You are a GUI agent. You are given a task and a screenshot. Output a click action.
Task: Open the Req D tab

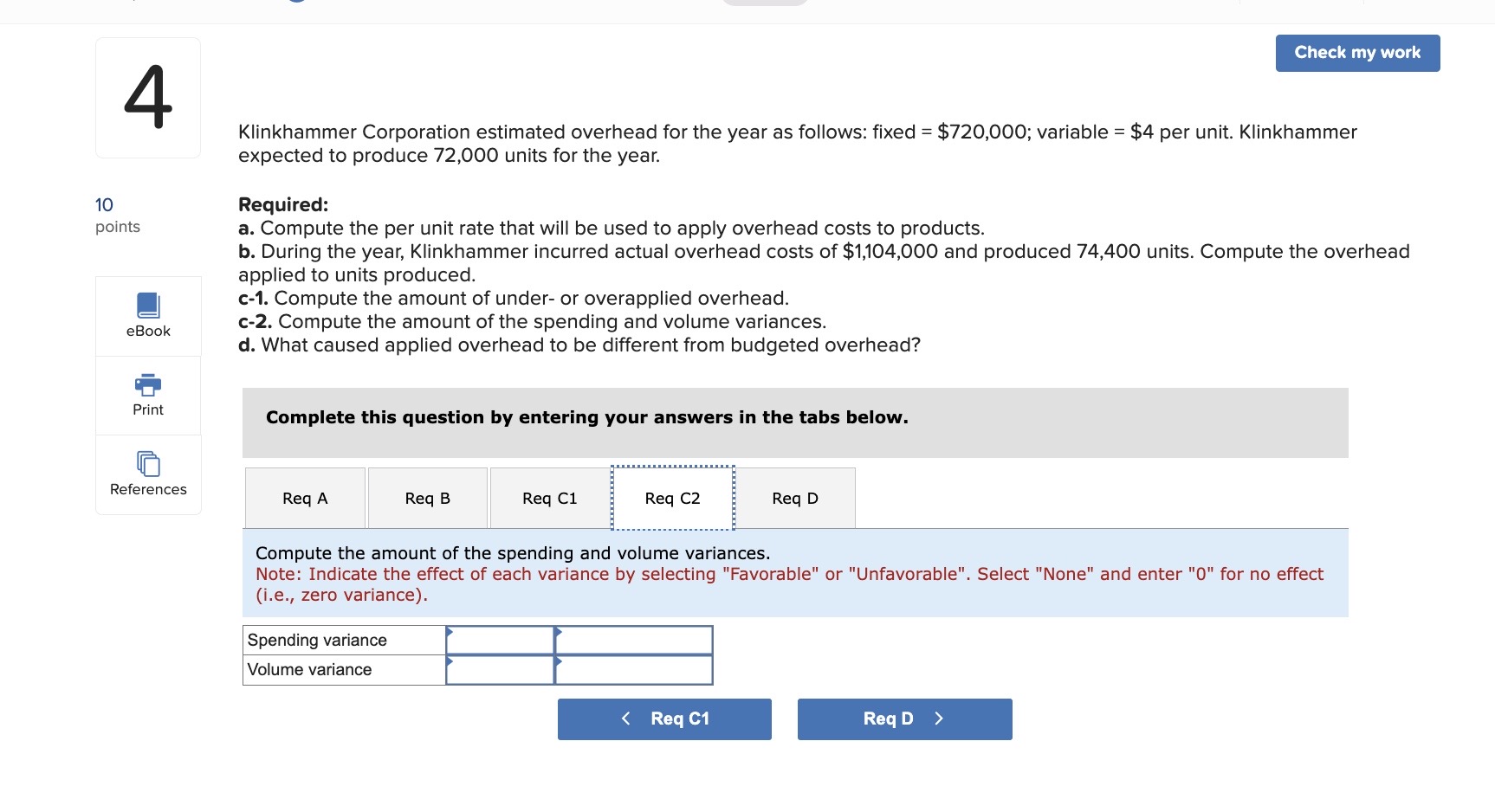pyautogui.click(x=796, y=498)
